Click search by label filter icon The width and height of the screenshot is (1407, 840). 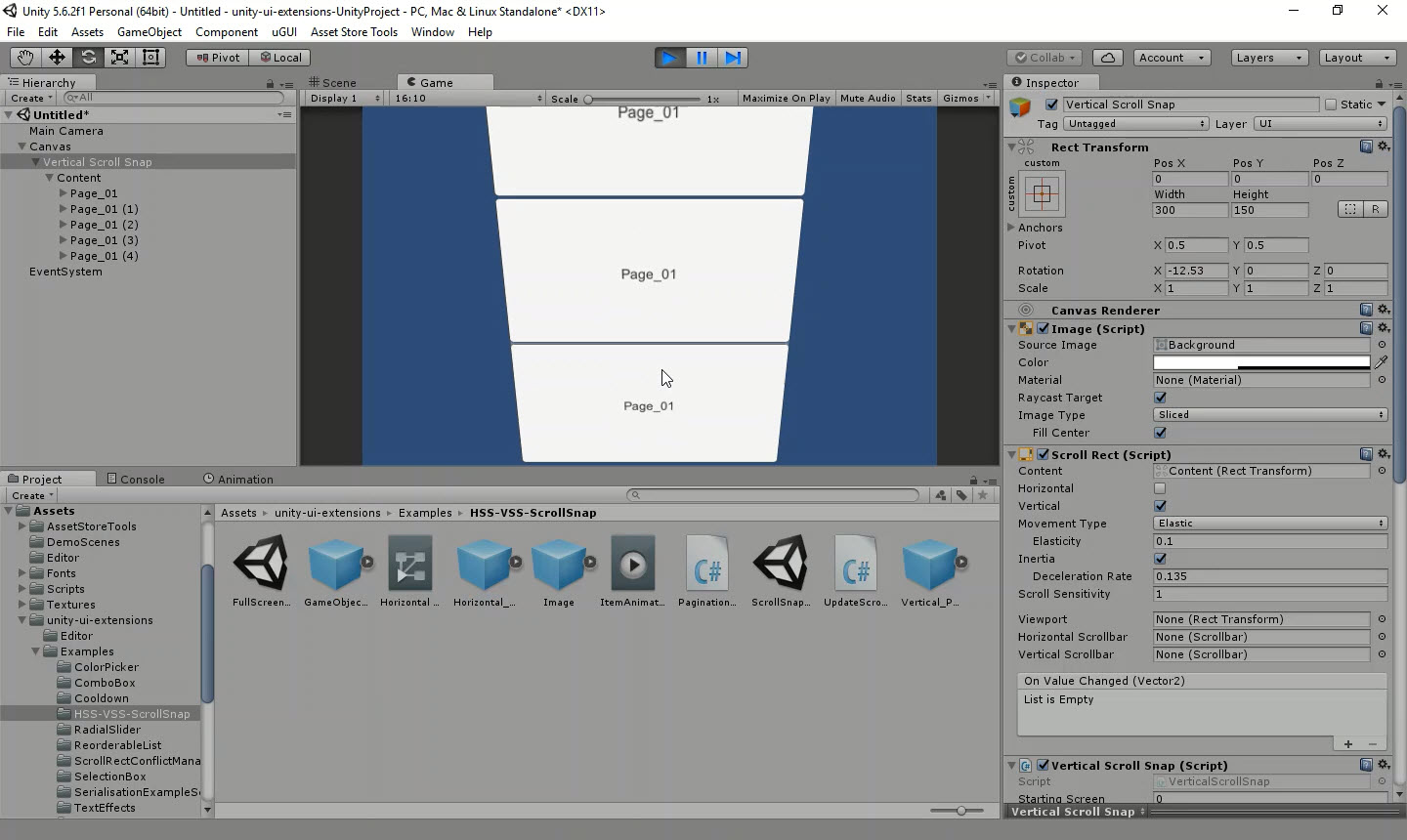point(961,495)
